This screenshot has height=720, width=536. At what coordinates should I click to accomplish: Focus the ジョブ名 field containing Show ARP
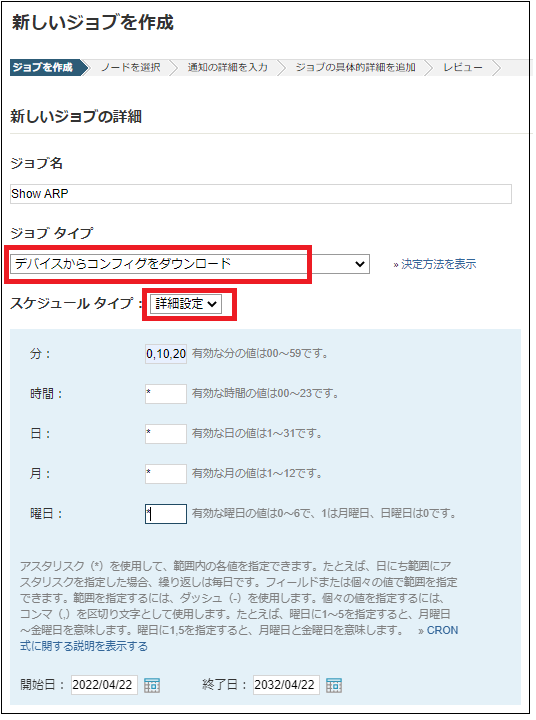[x=261, y=194]
